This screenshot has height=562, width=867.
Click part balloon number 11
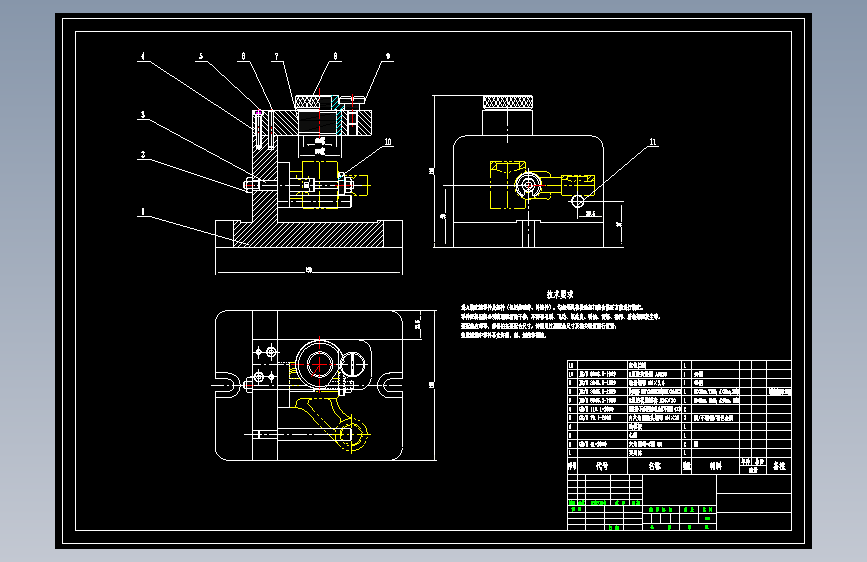[x=653, y=142]
